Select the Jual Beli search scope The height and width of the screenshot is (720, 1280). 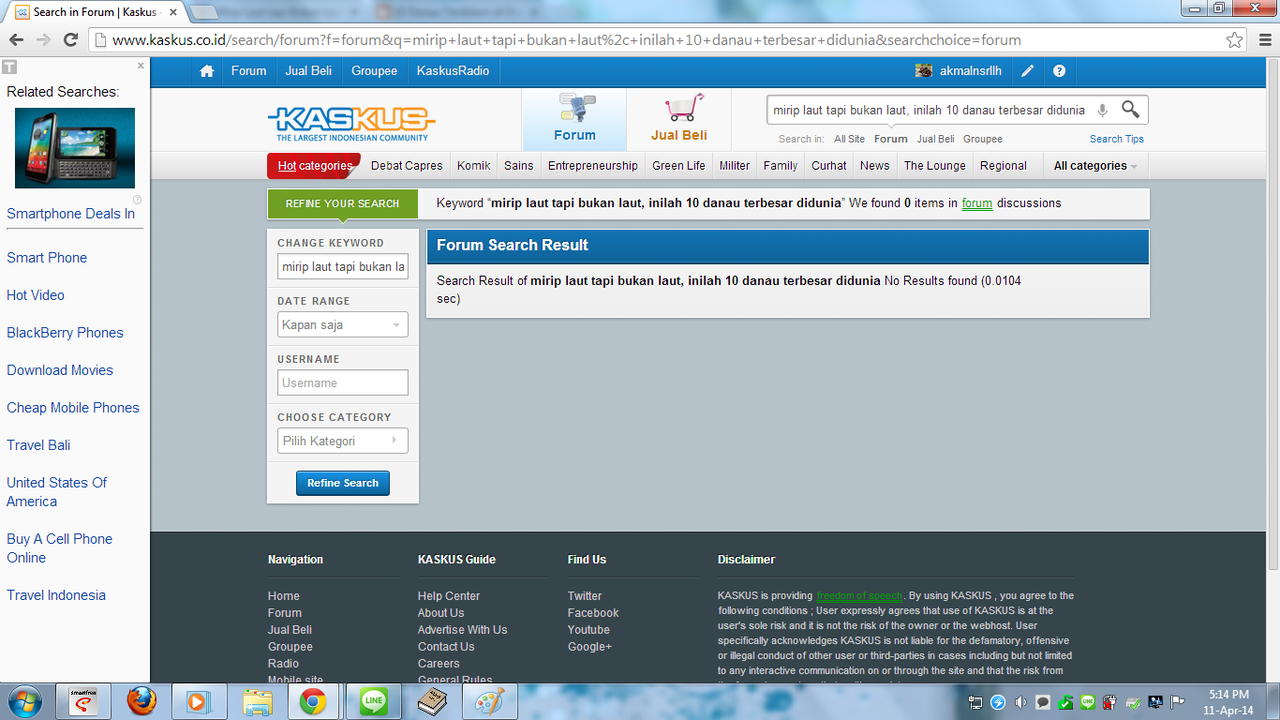pos(935,139)
